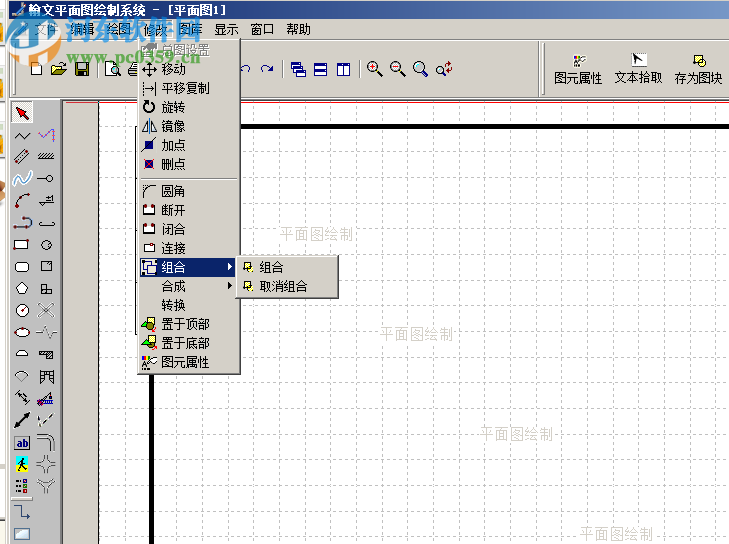
Task: Open print preview icon
Action: click(x=113, y=69)
